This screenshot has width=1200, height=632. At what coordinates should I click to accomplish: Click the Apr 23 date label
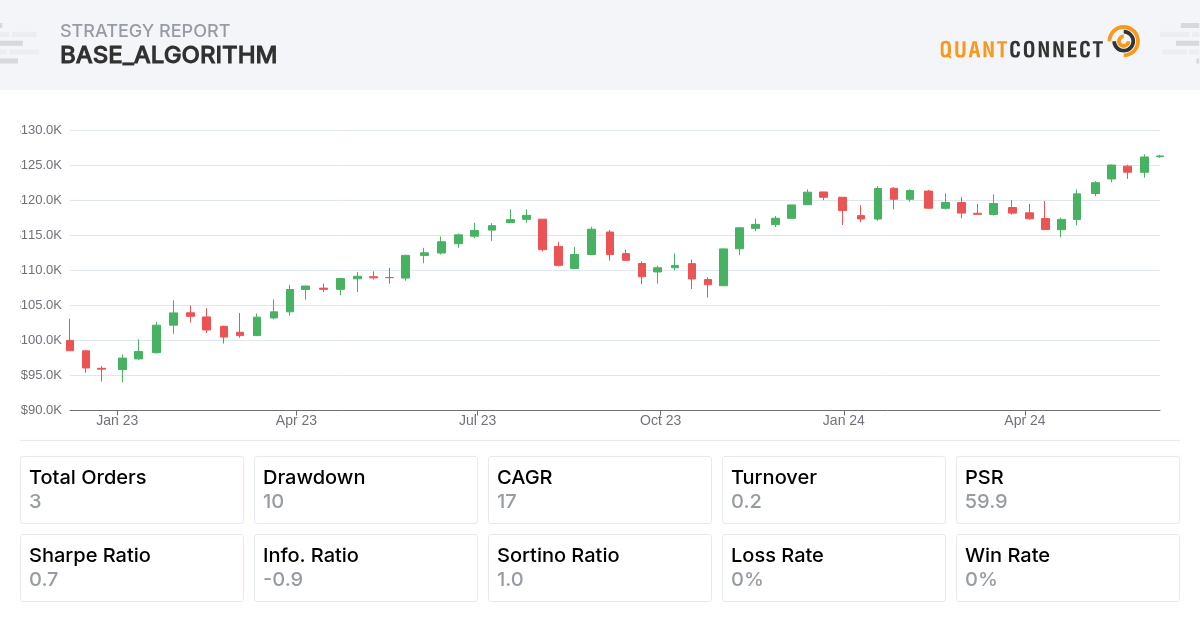(296, 421)
